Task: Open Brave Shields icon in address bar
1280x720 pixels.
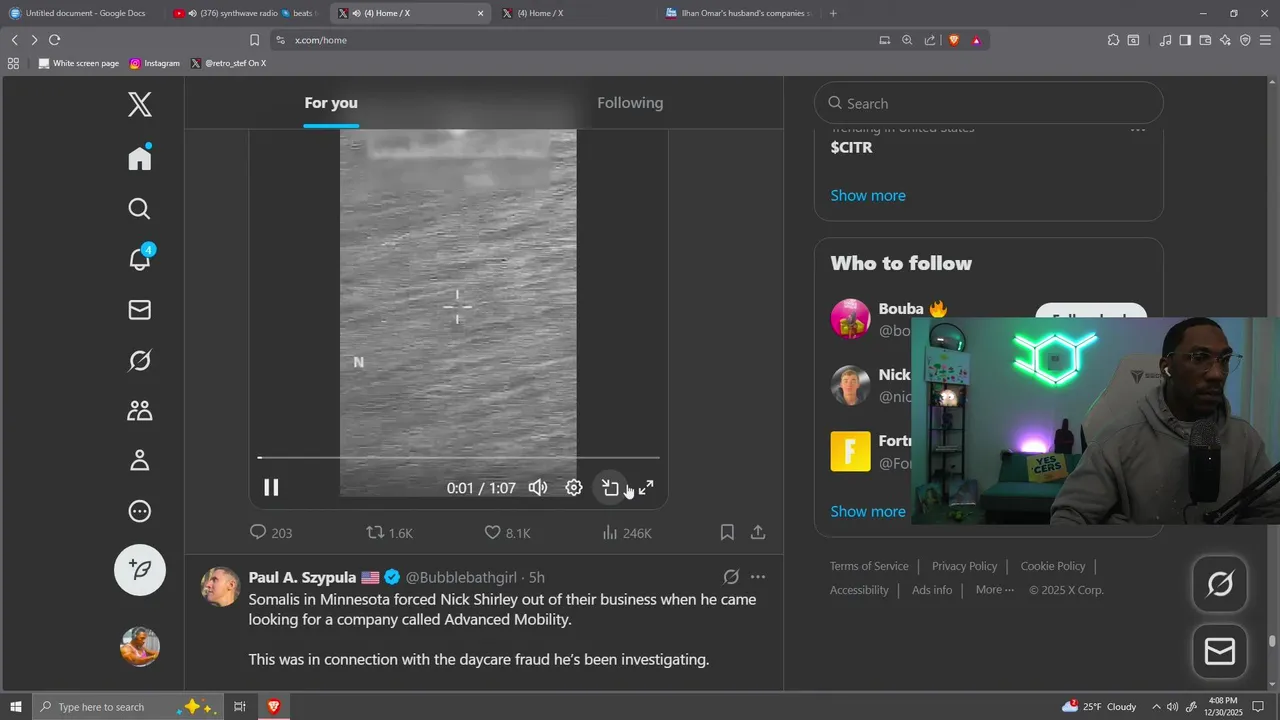Action: click(x=953, y=40)
